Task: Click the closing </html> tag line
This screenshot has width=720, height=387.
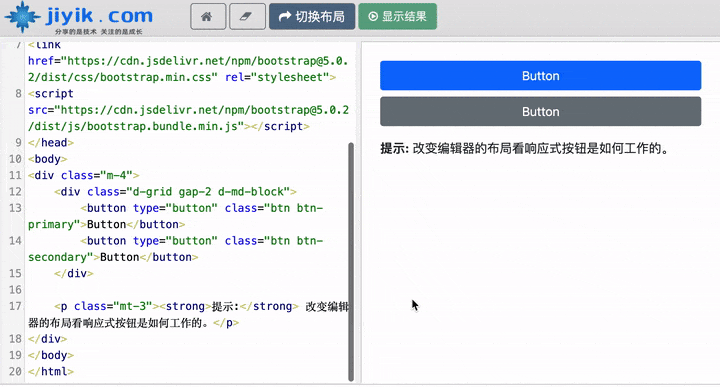Action: coord(51,371)
